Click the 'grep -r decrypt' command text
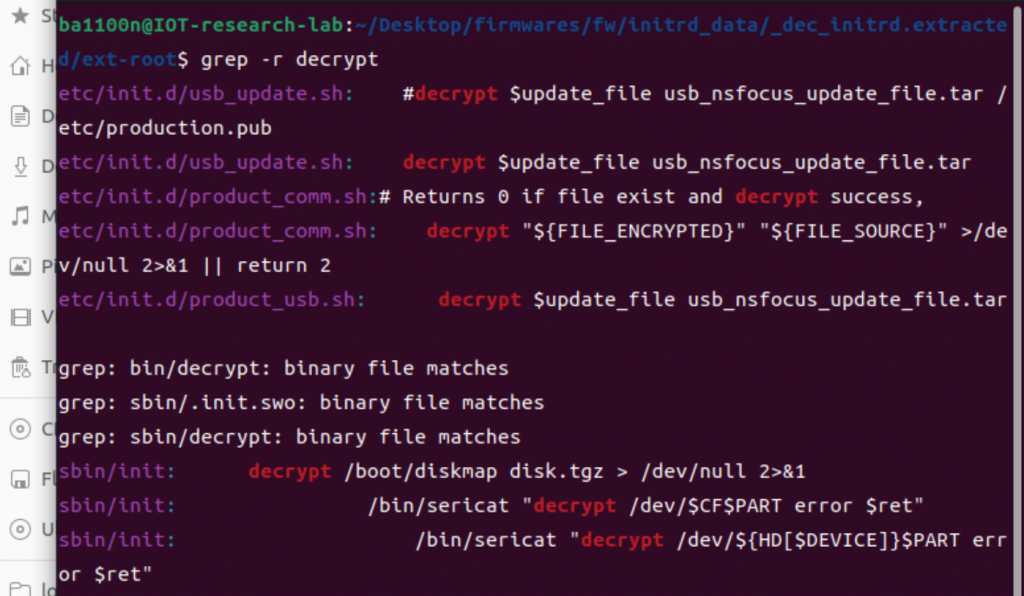Screen dimensions: 1024x596 [290, 60]
